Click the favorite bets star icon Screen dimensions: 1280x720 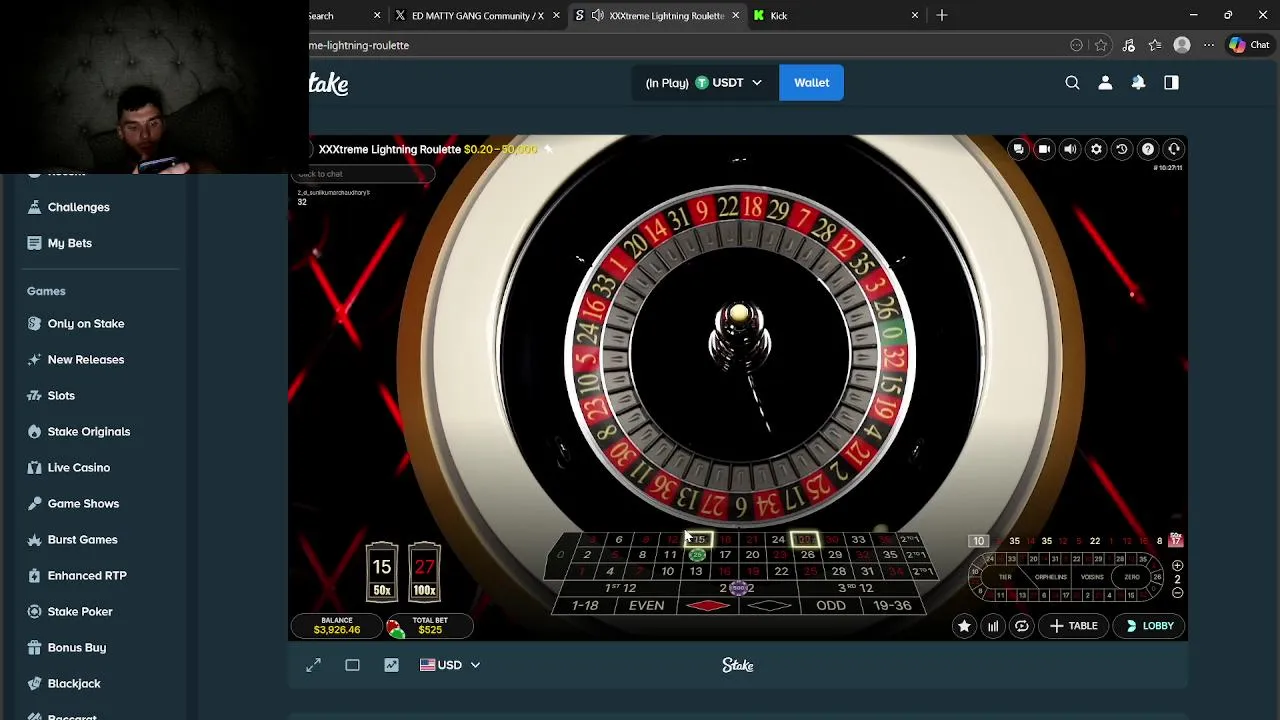[964, 626]
